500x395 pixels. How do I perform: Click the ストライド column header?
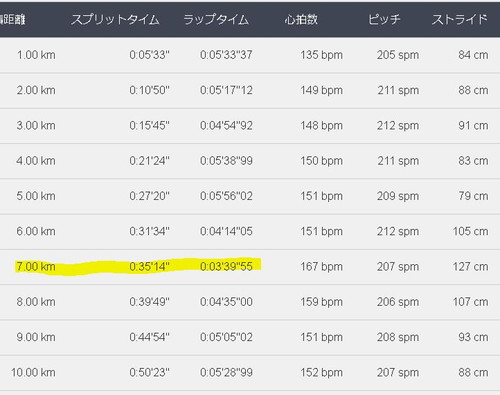pos(460,20)
